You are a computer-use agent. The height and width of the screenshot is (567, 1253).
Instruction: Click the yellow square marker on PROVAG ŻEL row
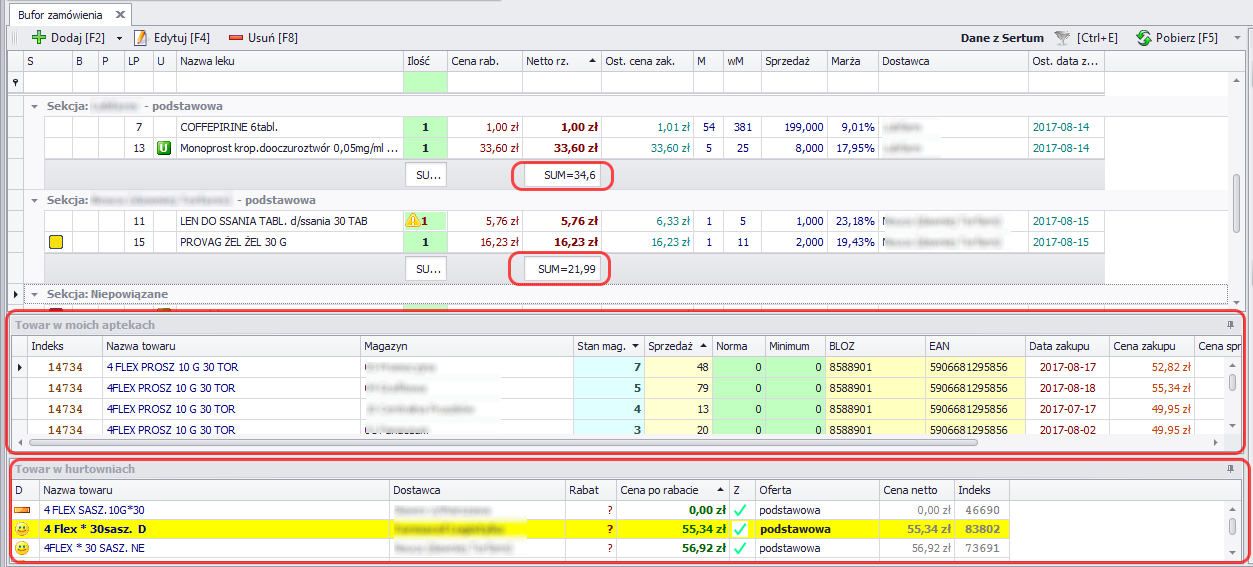(x=56, y=242)
